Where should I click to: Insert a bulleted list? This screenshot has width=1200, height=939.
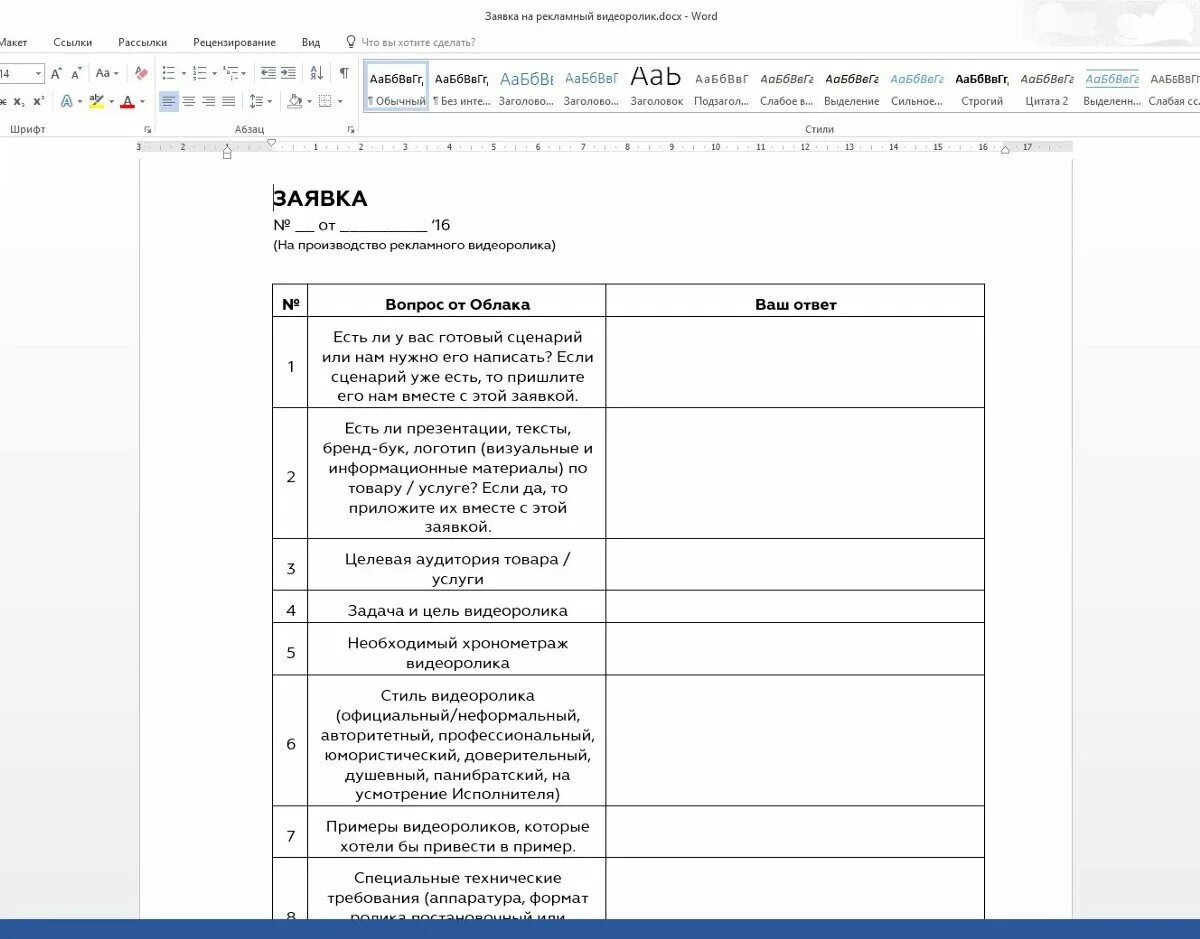168,73
